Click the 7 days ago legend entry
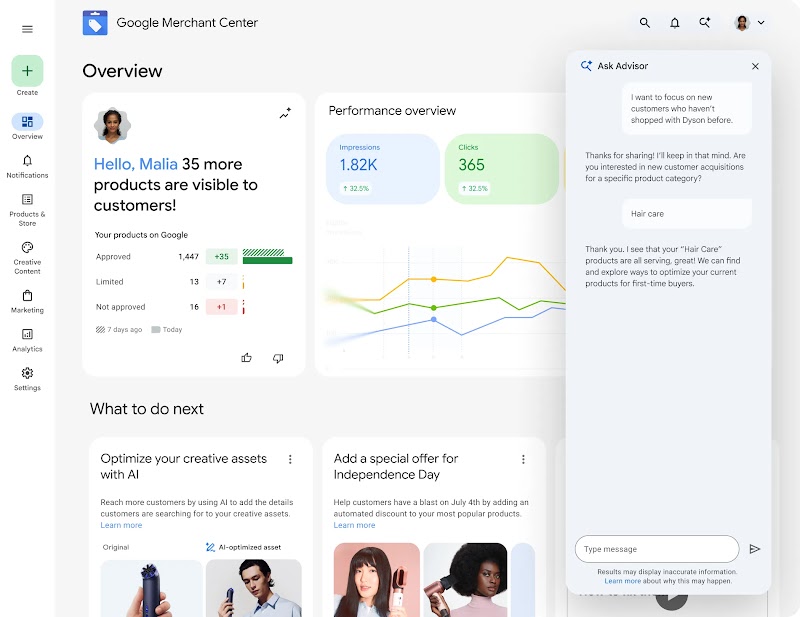Viewport: 800px width, 617px height. click(119, 330)
